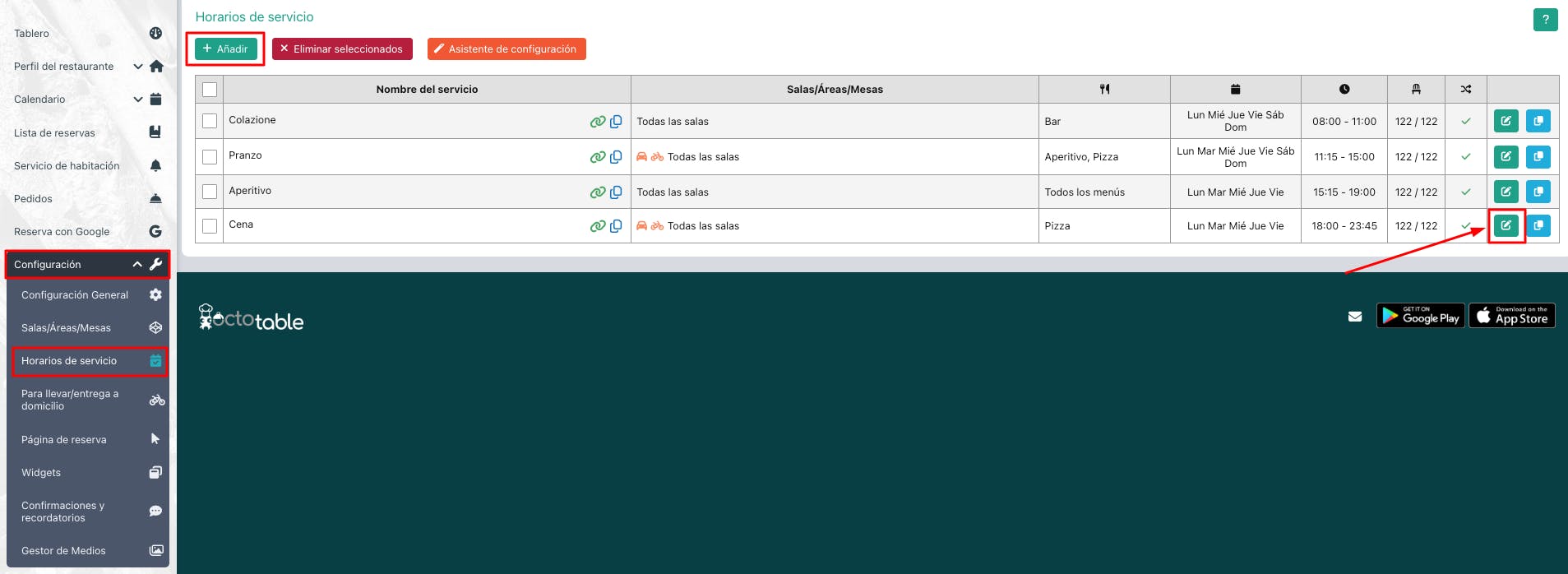This screenshot has width=1568, height=574.
Task: Click the clock column header icon
Action: [1344, 89]
